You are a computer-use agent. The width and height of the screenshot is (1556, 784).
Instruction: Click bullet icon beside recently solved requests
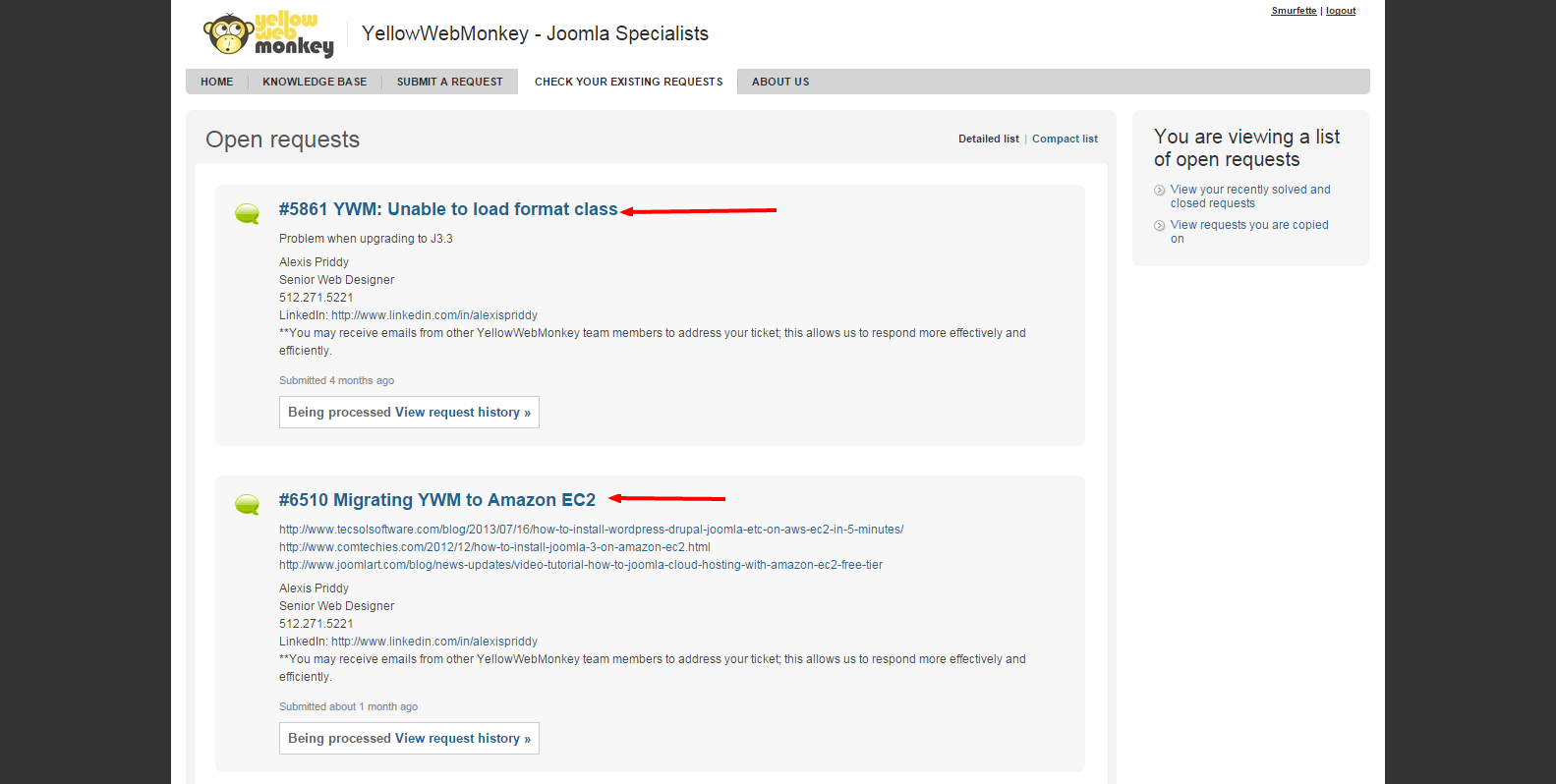(x=1160, y=190)
